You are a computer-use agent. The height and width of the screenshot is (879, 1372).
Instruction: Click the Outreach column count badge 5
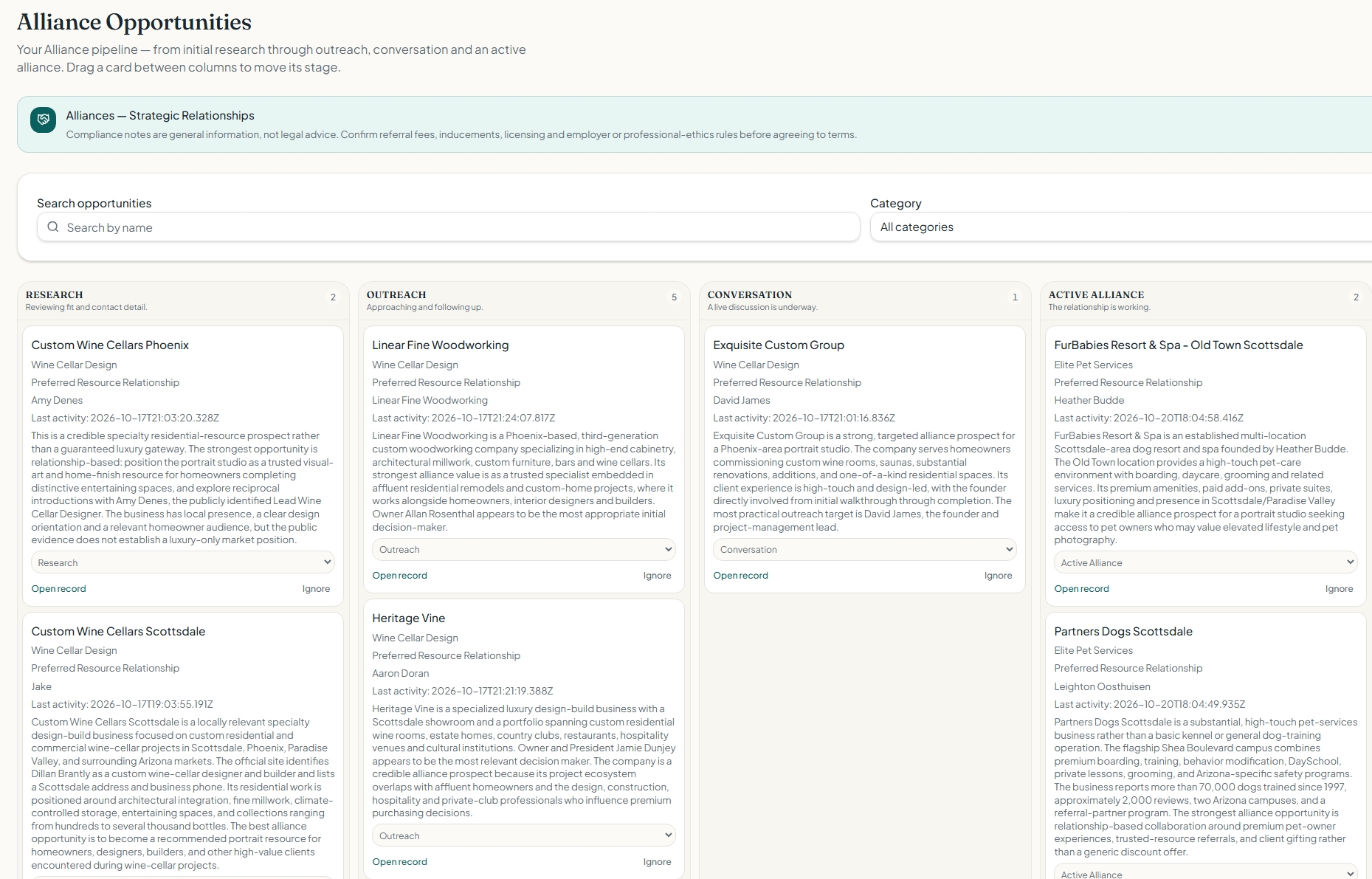click(674, 297)
